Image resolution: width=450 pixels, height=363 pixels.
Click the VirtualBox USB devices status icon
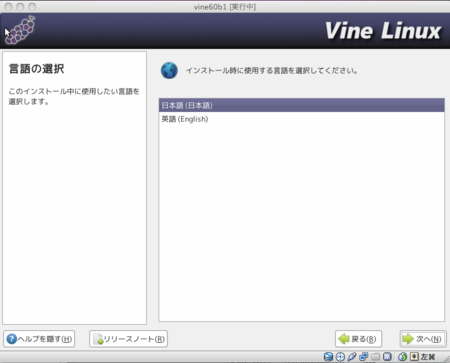click(x=352, y=357)
